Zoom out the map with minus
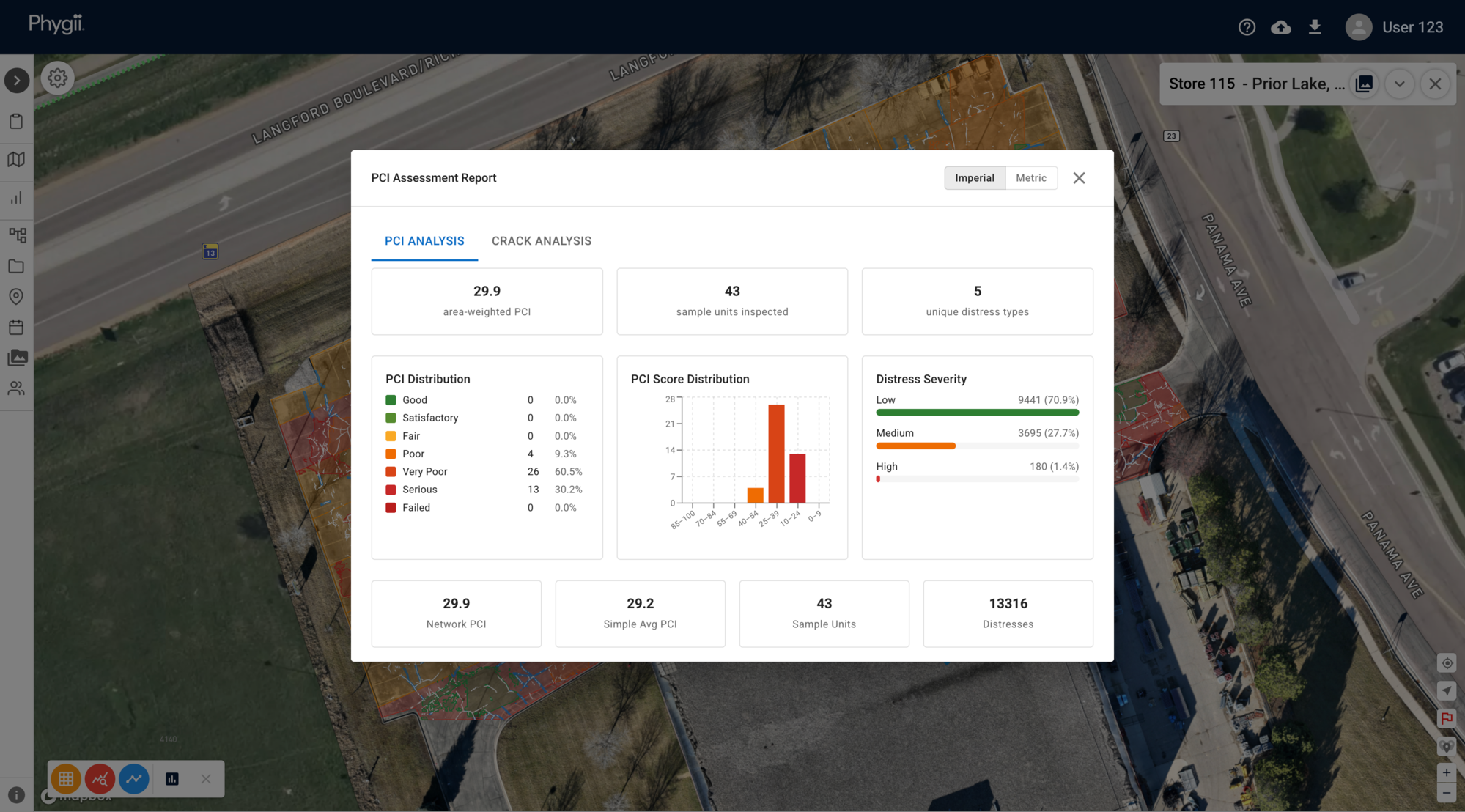The image size is (1465, 812). click(x=1447, y=793)
